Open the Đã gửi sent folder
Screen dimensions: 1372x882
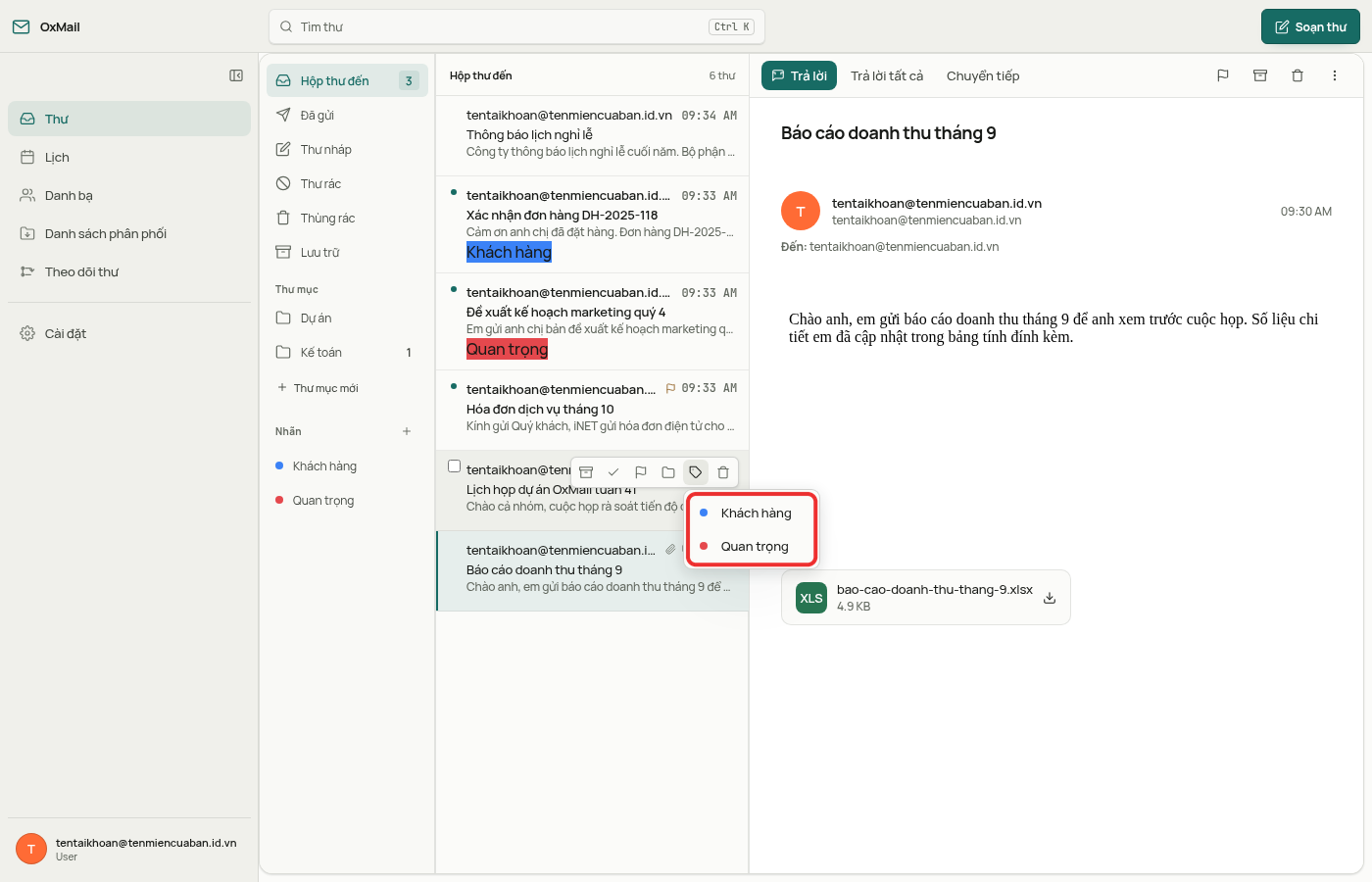pos(347,116)
